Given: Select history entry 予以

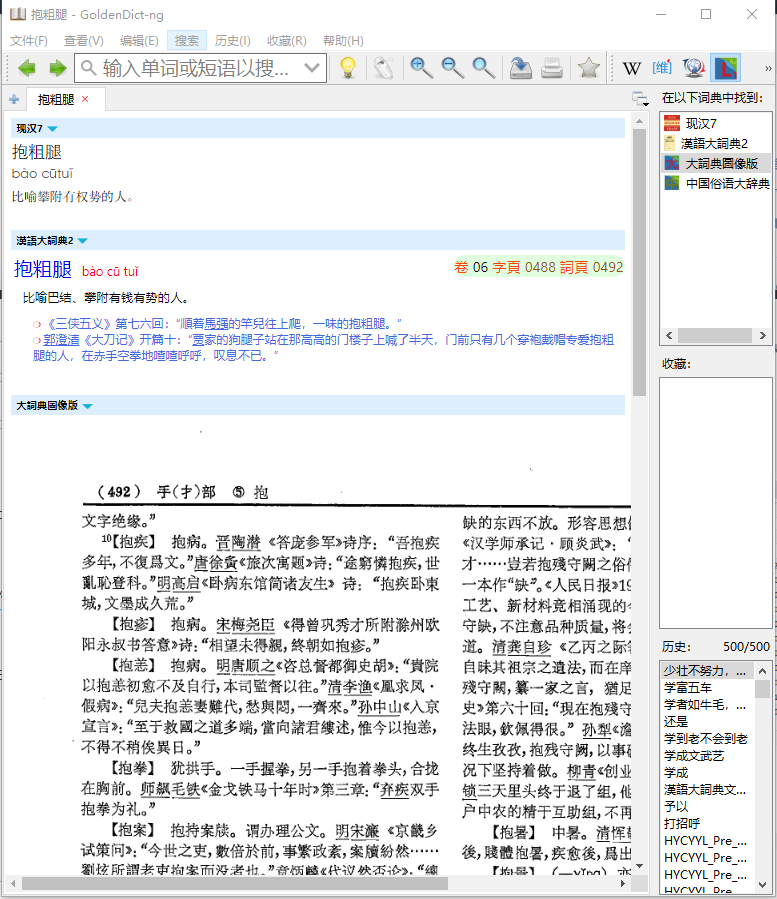Looking at the screenshot, I should 676,807.
